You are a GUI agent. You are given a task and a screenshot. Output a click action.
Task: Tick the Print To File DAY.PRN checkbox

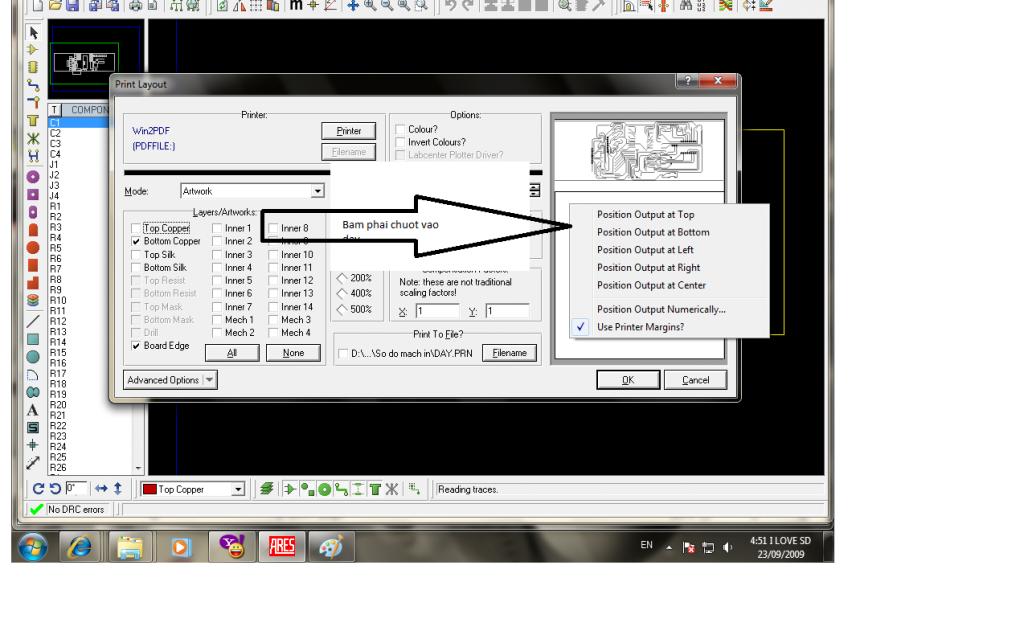[x=343, y=353]
